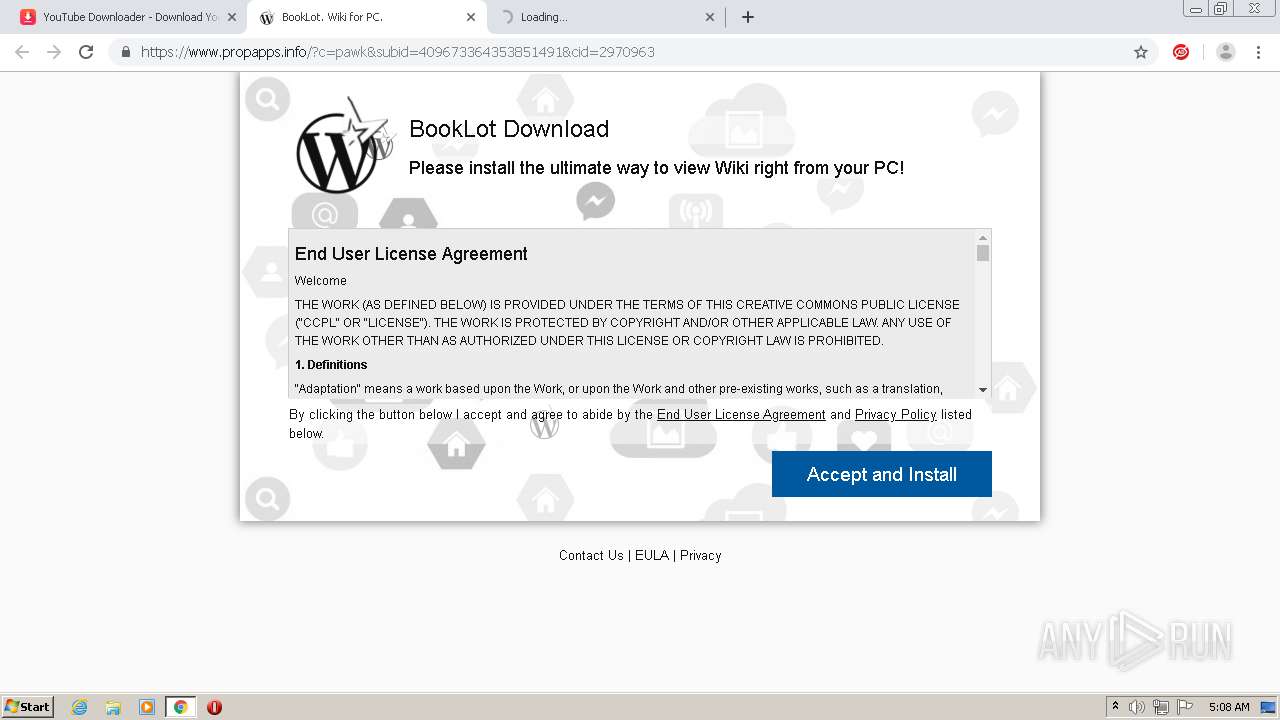The width and height of the screenshot is (1280, 720).
Task: Open the volume speaker tray icon
Action: click(1137, 707)
